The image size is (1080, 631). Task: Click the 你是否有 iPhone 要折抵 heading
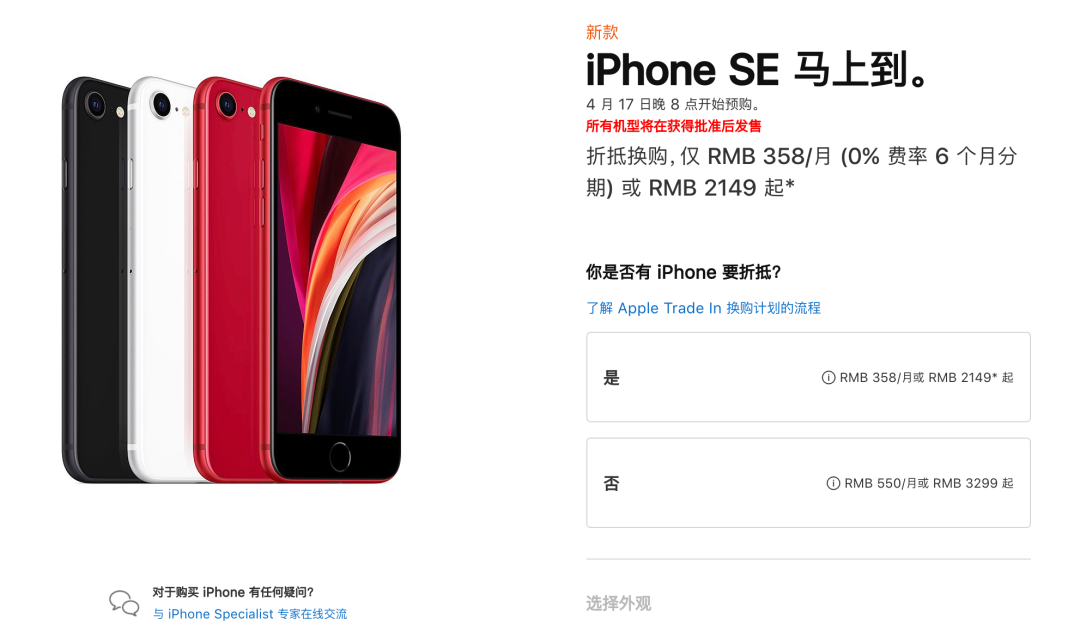coord(683,272)
